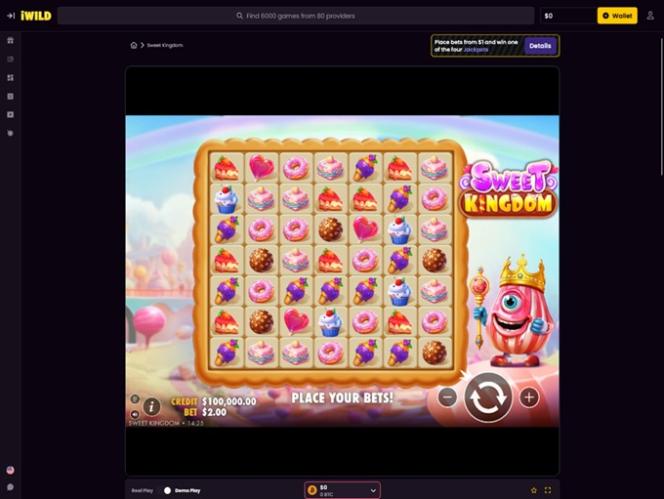Open the casino lobby icon in sidebar
664x499 pixels.
(x=11, y=40)
